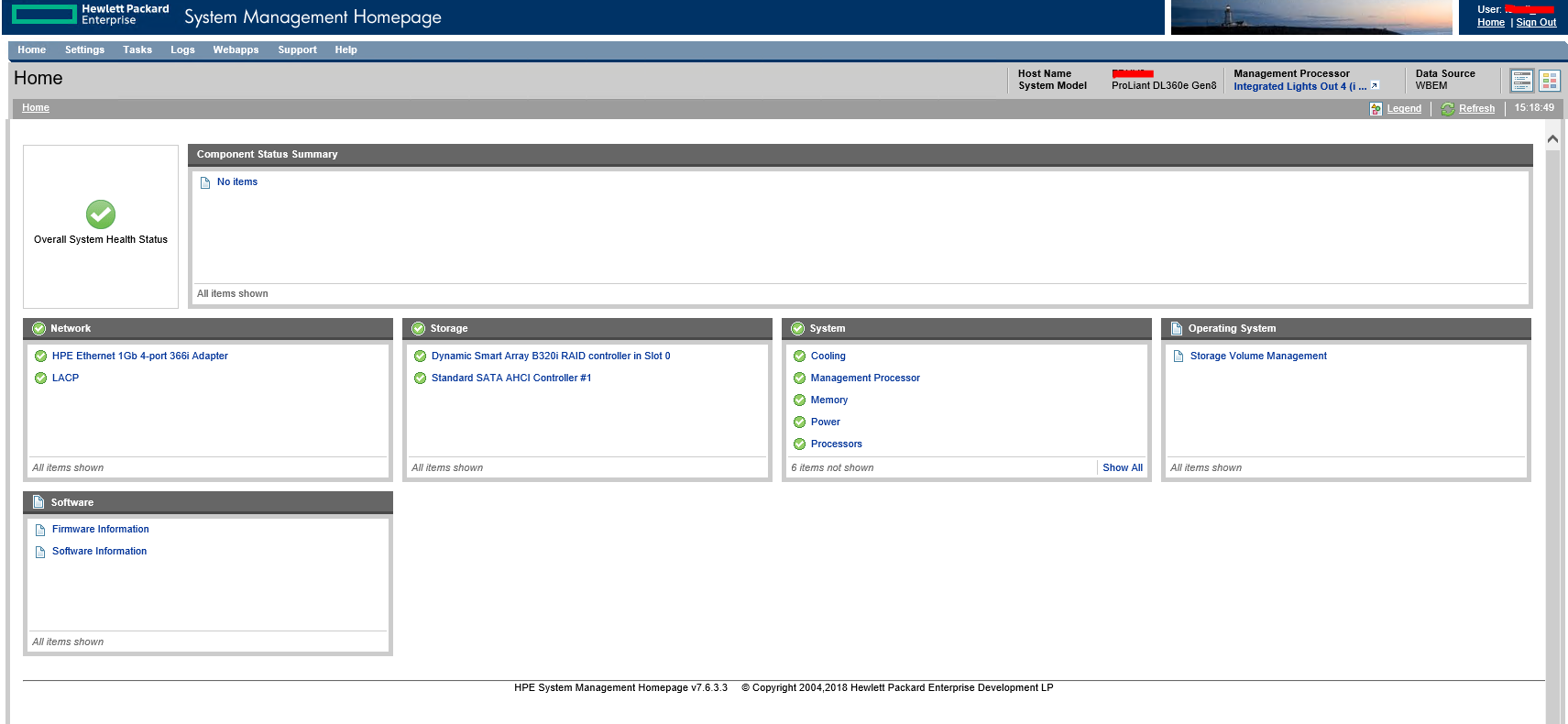Viewport: 1568px width, 724px height.
Task: Click the status icon beside LACP
Action: tap(40, 378)
